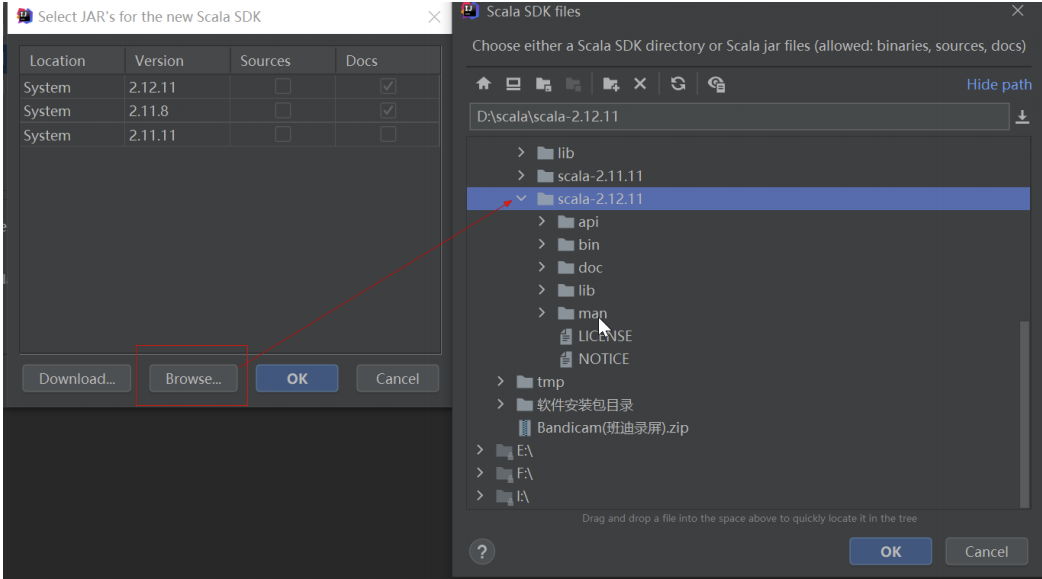The image size is (1042, 579).
Task: Click the Home directory icon in file browser
Action: (484, 84)
